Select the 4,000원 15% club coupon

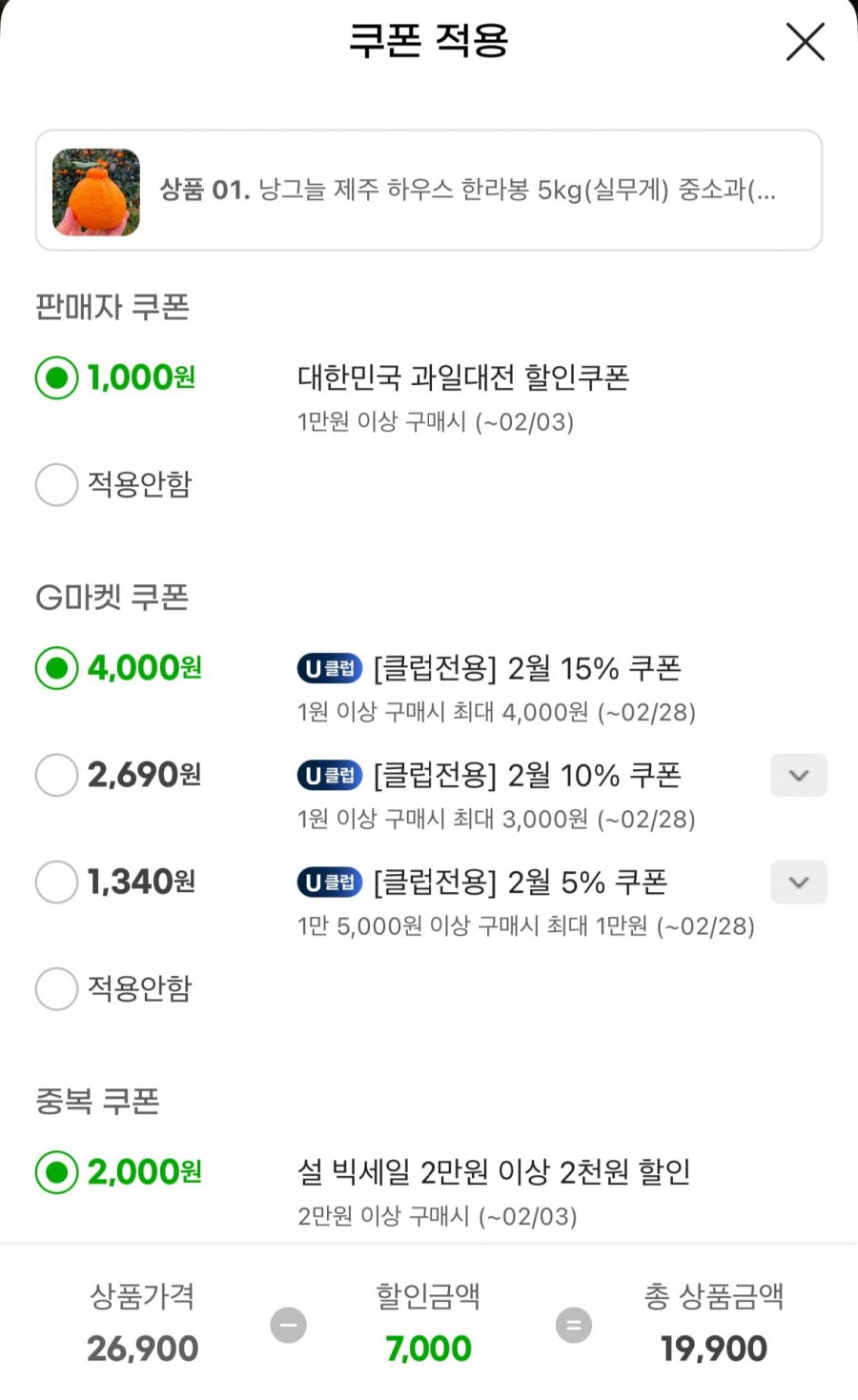pyautogui.click(x=56, y=668)
